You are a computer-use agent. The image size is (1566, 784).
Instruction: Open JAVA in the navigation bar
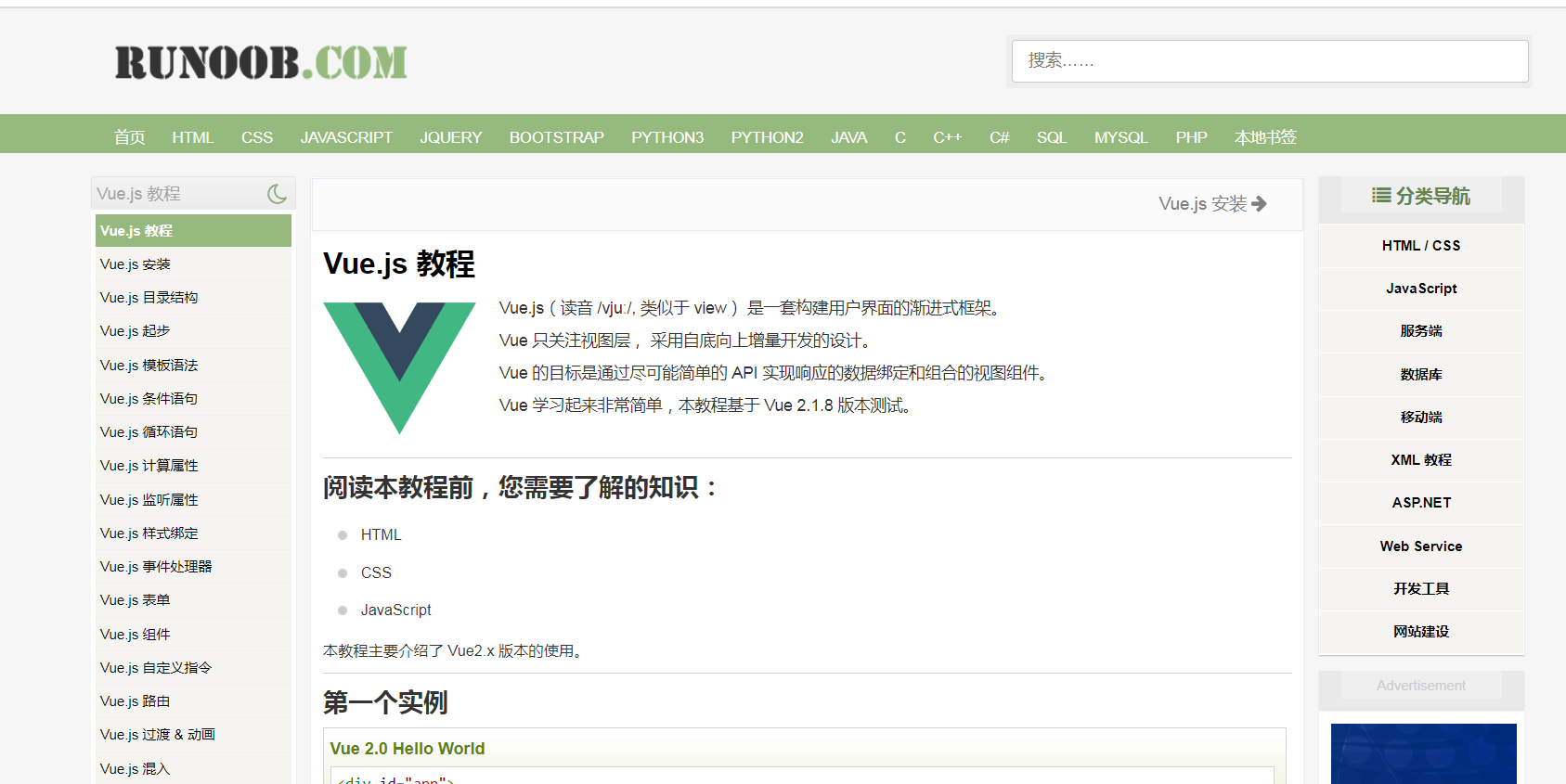[x=848, y=137]
